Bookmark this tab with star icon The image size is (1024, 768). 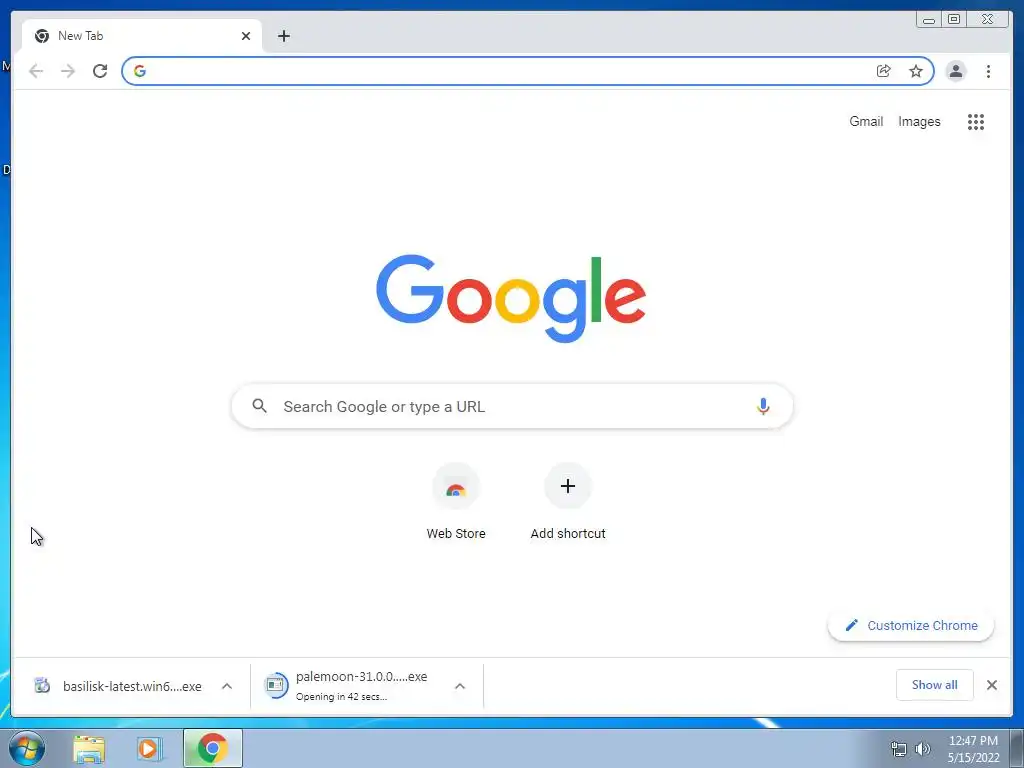coord(916,71)
